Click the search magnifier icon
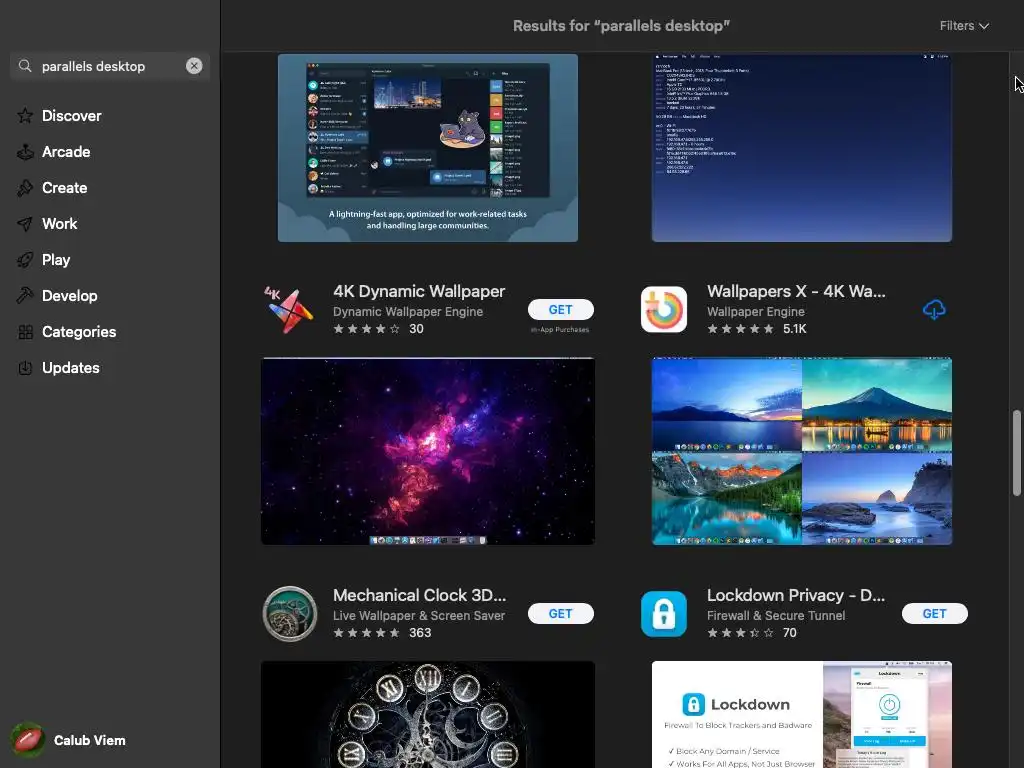Screen dimensions: 1024x768 (25, 66)
